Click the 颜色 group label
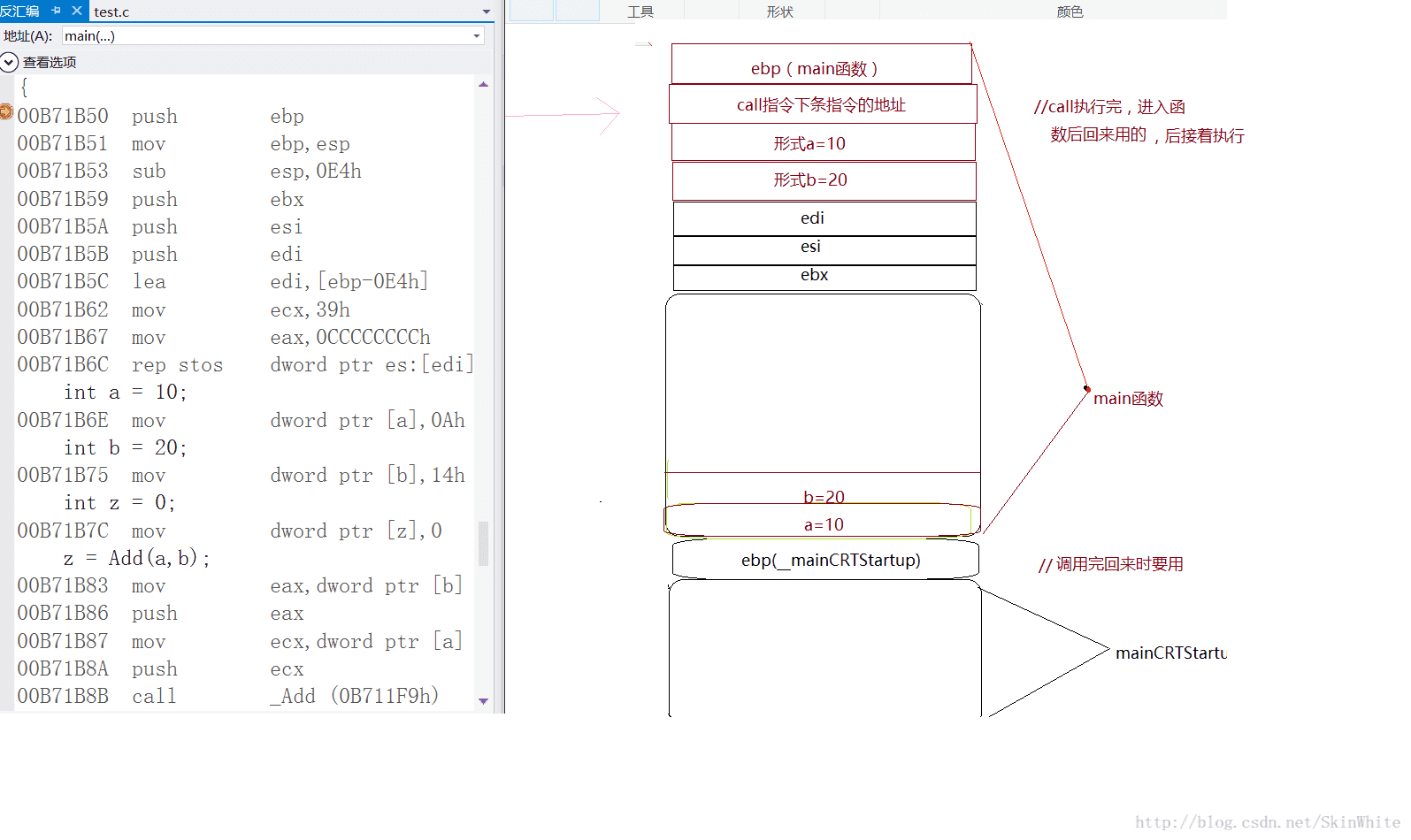The image size is (1411, 840). click(1070, 11)
